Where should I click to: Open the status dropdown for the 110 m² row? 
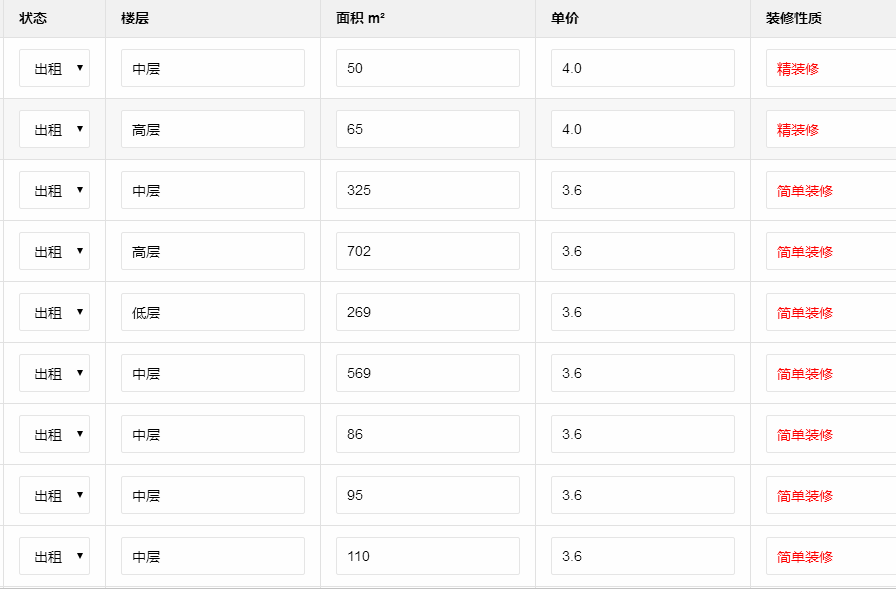[x=54, y=556]
